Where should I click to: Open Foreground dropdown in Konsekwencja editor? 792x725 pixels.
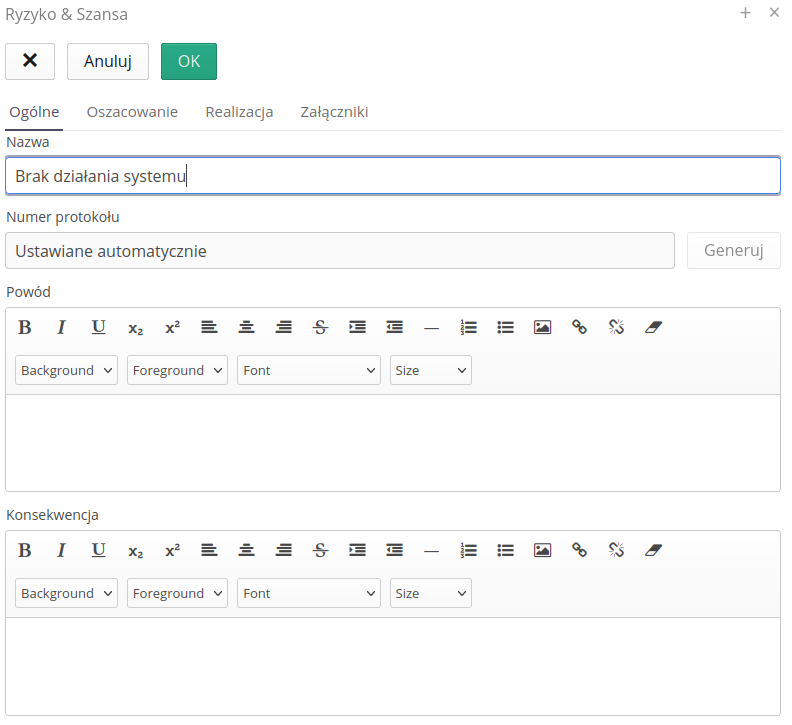(x=177, y=593)
